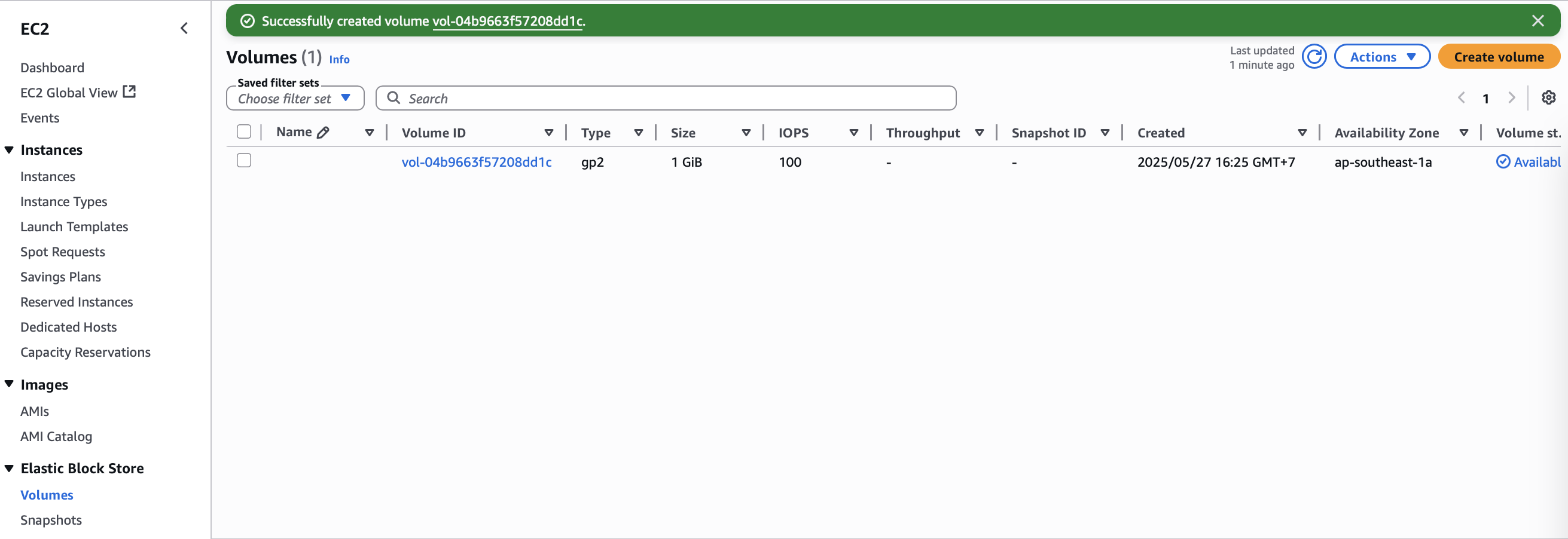Viewport: 1568px width, 539px height.
Task: Collapse the navigation sidebar with the chevron
Action: (184, 27)
